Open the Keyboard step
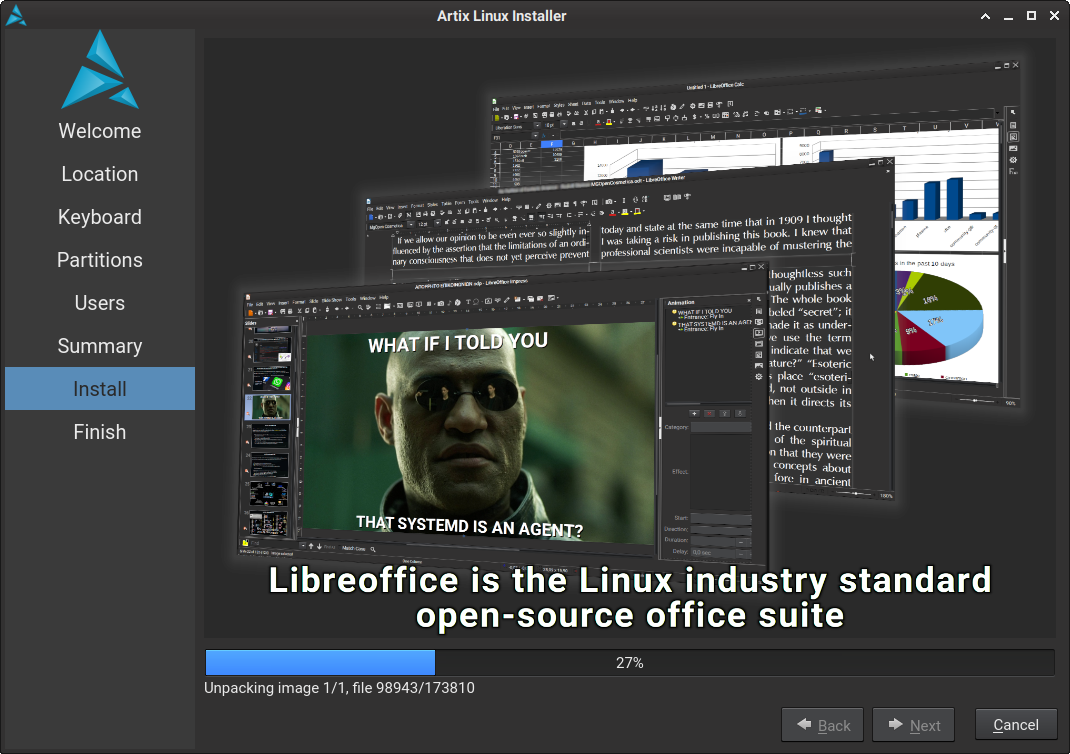1070x754 pixels. (x=99, y=217)
